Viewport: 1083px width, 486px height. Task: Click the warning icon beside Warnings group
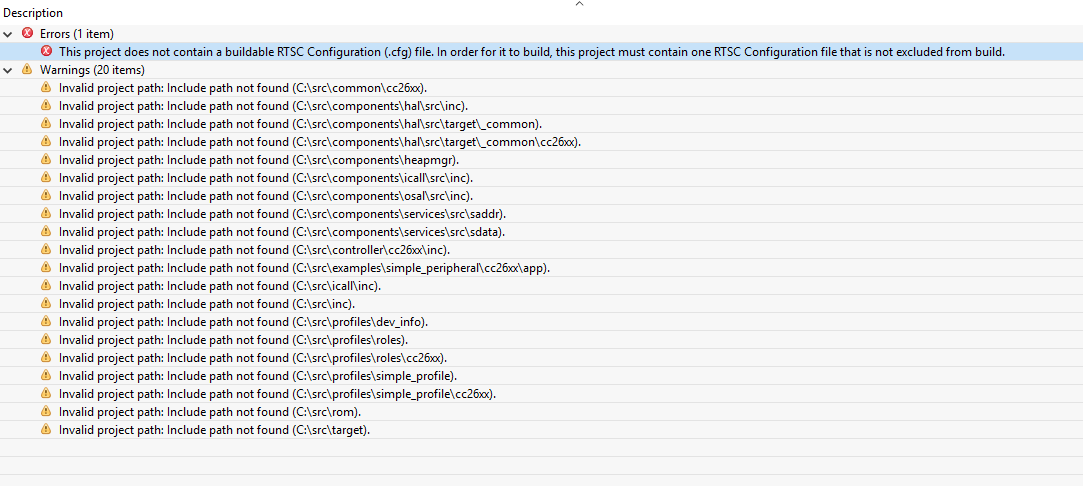[27, 70]
